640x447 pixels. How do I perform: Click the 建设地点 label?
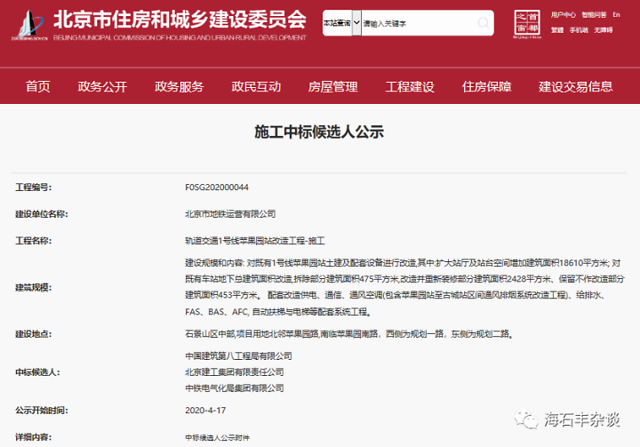(x=33, y=334)
